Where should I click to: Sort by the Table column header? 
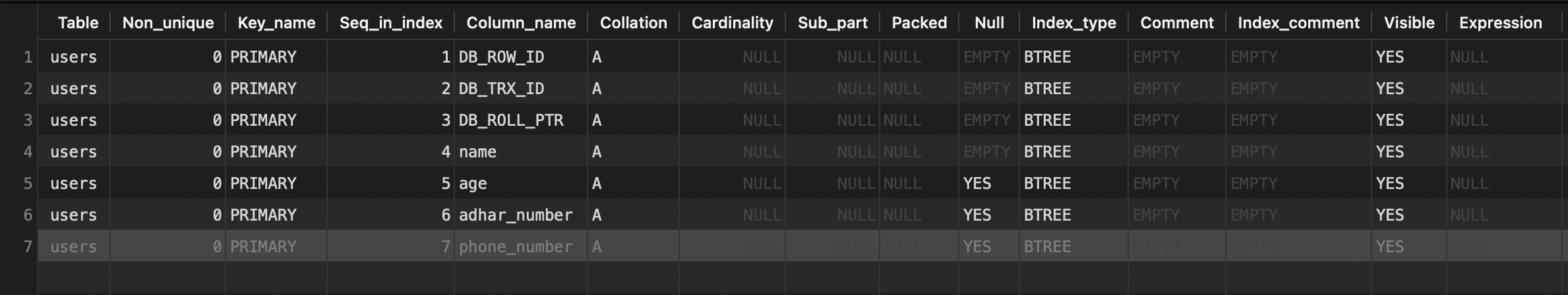(x=78, y=23)
